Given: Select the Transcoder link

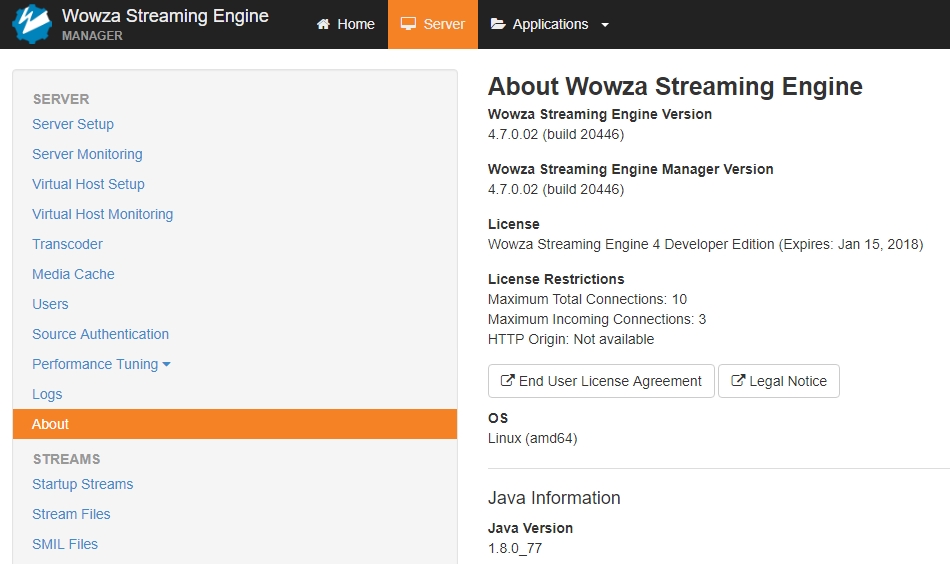Looking at the screenshot, I should click(x=67, y=244).
